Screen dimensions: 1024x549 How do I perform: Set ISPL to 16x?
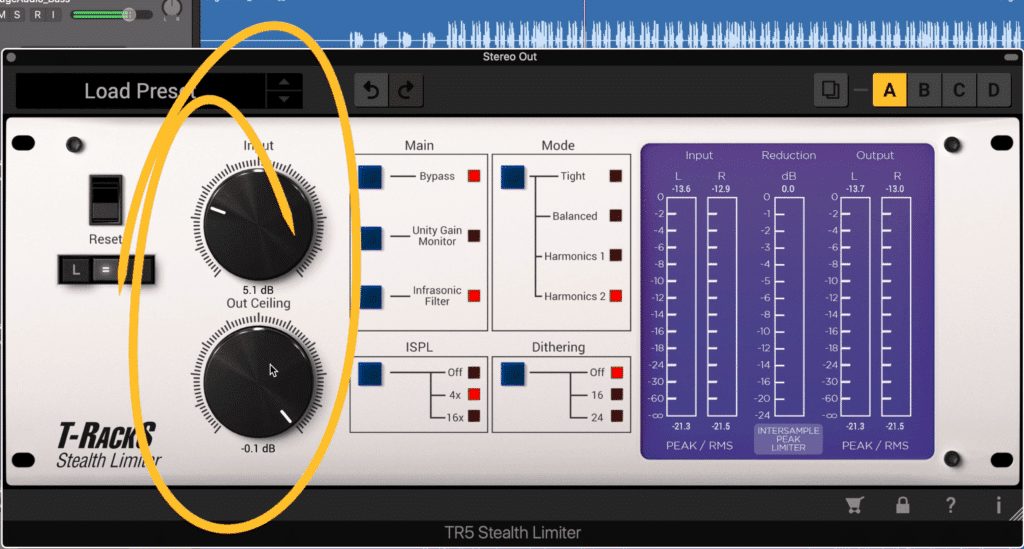[474, 416]
